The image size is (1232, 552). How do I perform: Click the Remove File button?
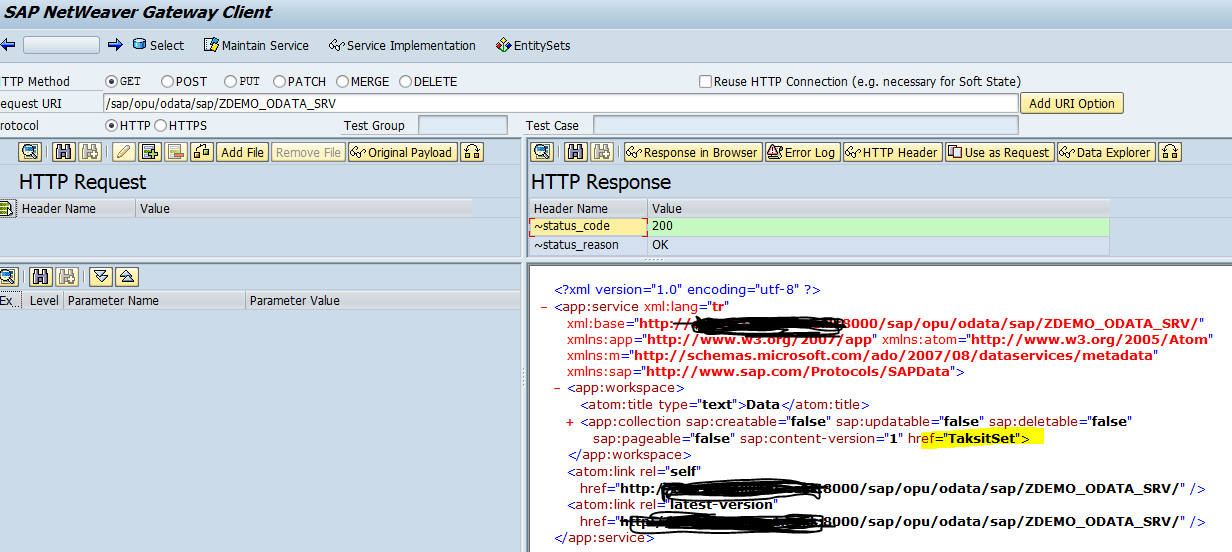tap(309, 152)
